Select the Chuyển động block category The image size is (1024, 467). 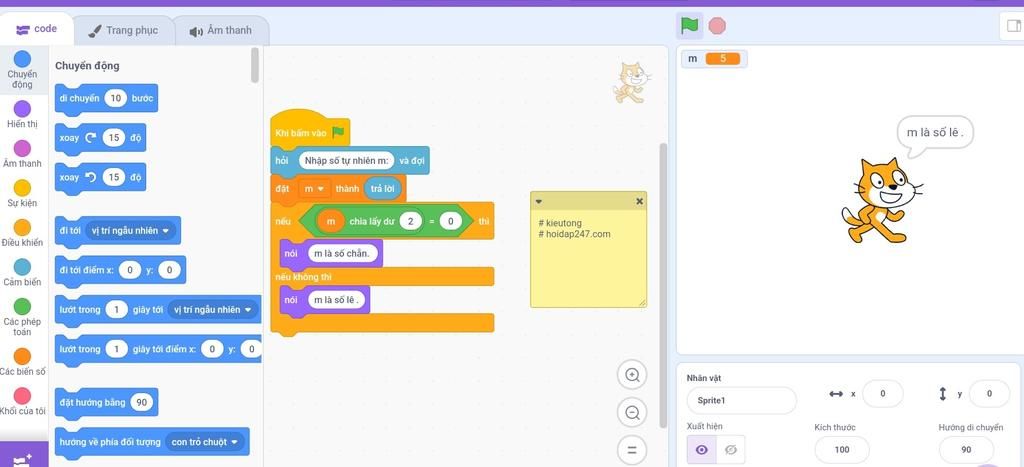pyautogui.click(x=22, y=70)
